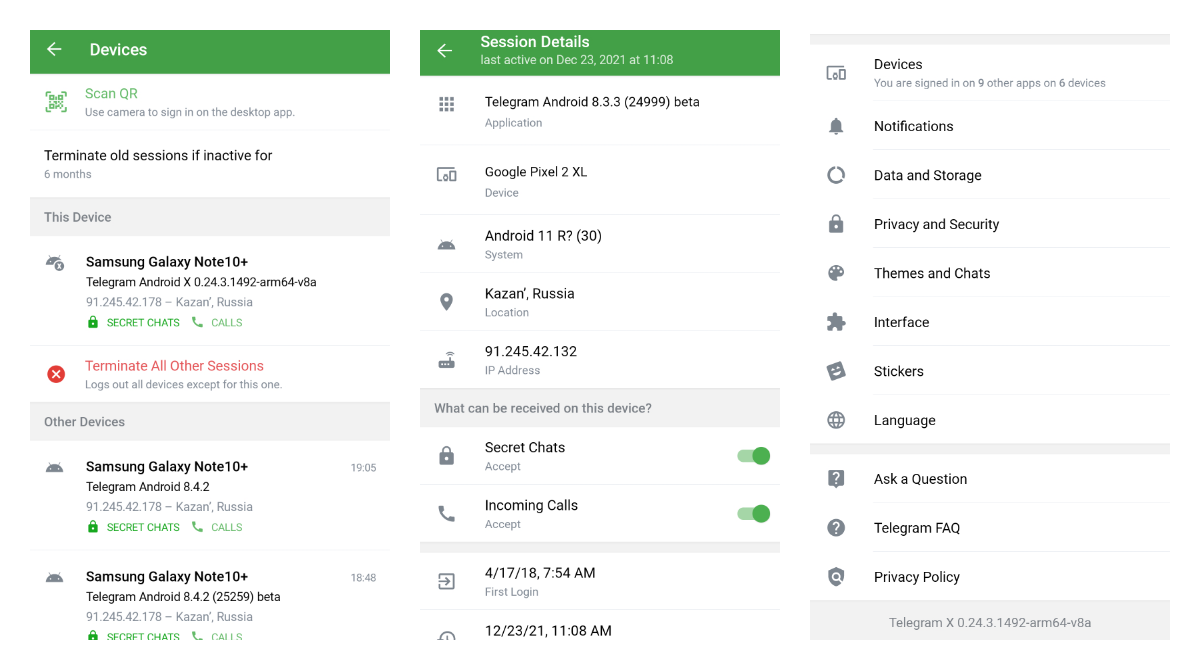The width and height of the screenshot is (1200, 670).
Task: Open Telegram FAQ
Action: [x=990, y=528]
